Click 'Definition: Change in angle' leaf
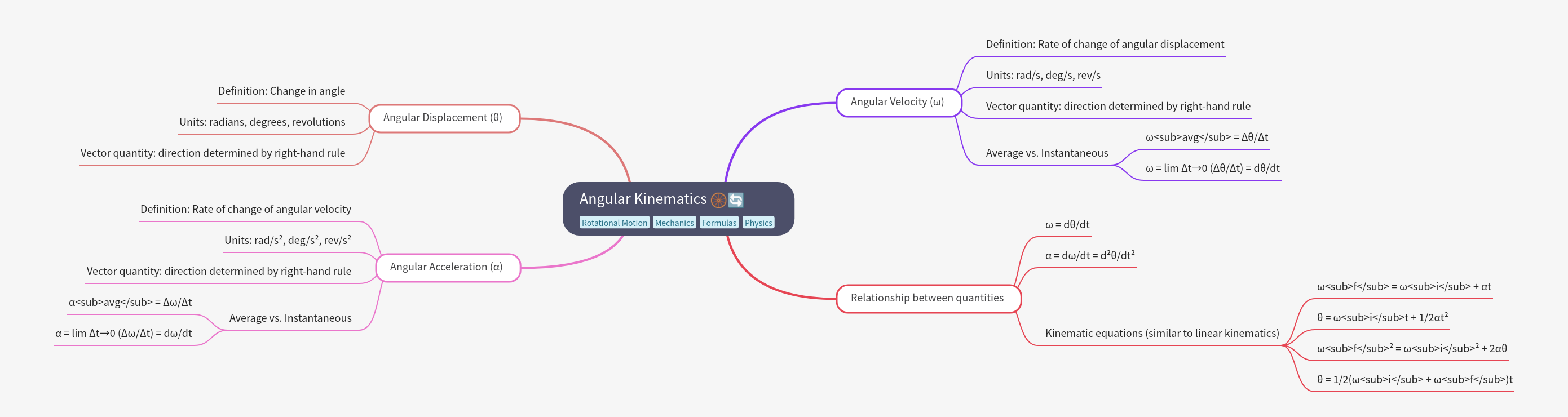 [x=281, y=91]
